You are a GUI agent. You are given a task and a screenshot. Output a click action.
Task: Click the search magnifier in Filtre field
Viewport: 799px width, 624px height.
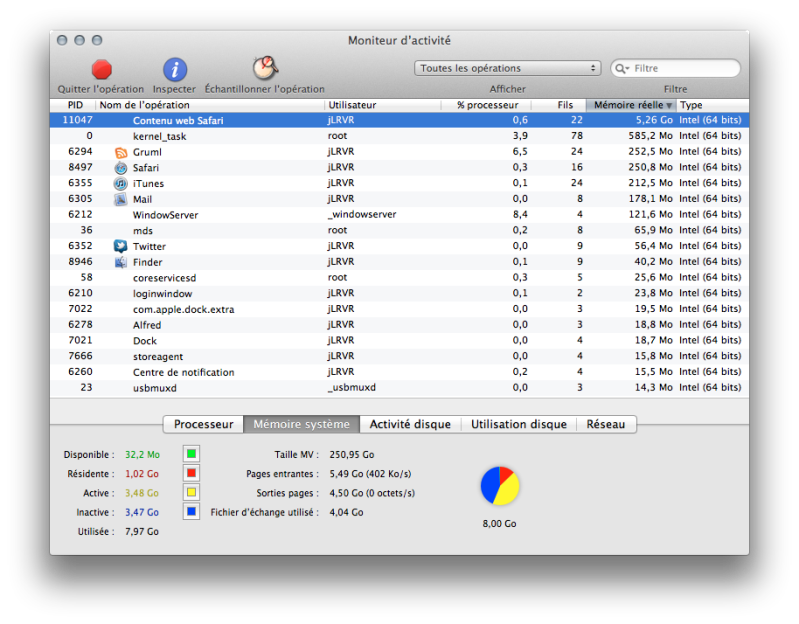click(622, 68)
